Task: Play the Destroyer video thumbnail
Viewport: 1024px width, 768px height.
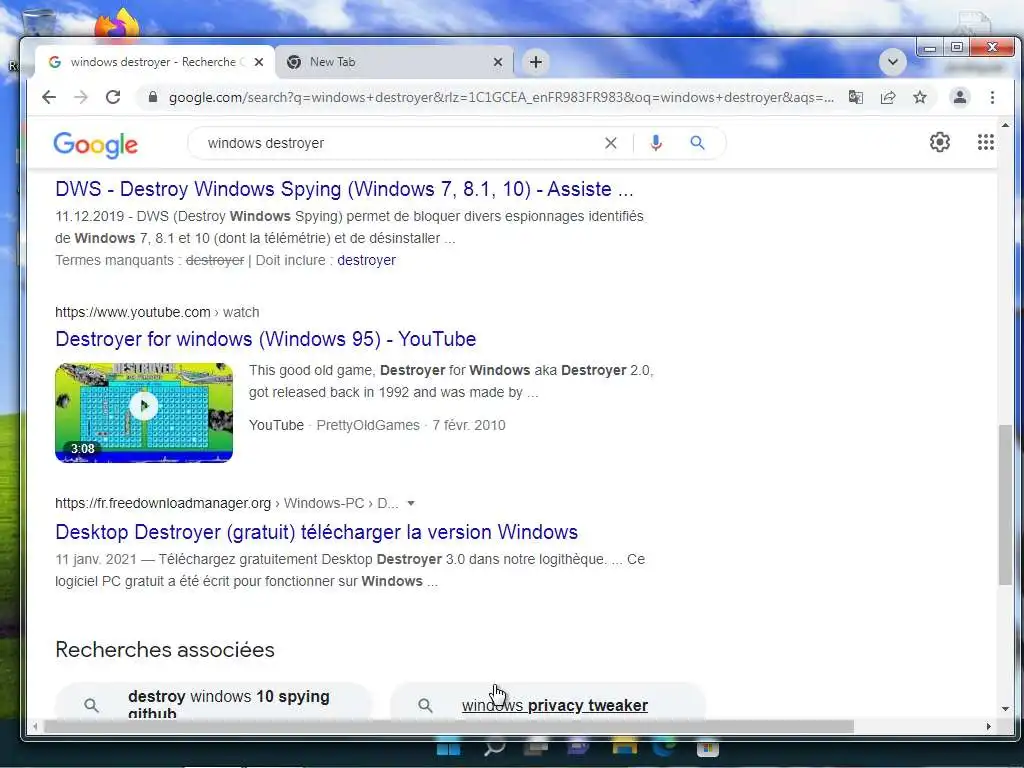Action: (144, 413)
